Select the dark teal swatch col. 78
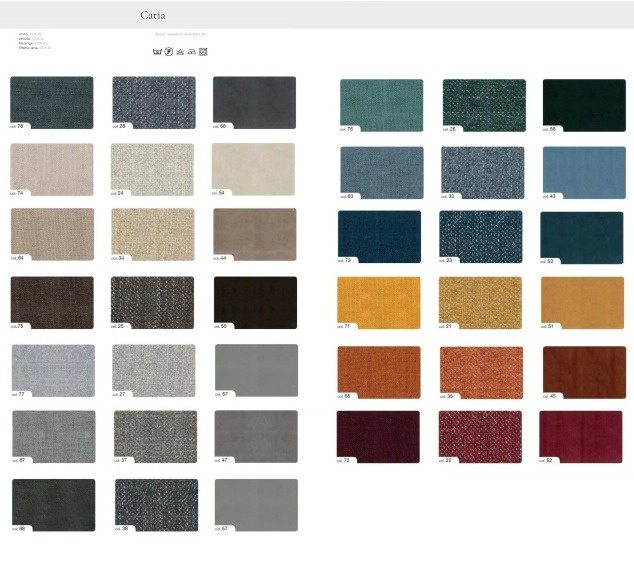 (x=52, y=102)
